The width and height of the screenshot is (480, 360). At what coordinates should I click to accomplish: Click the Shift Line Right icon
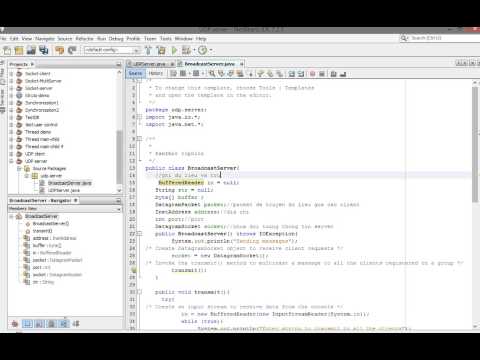coord(301,74)
